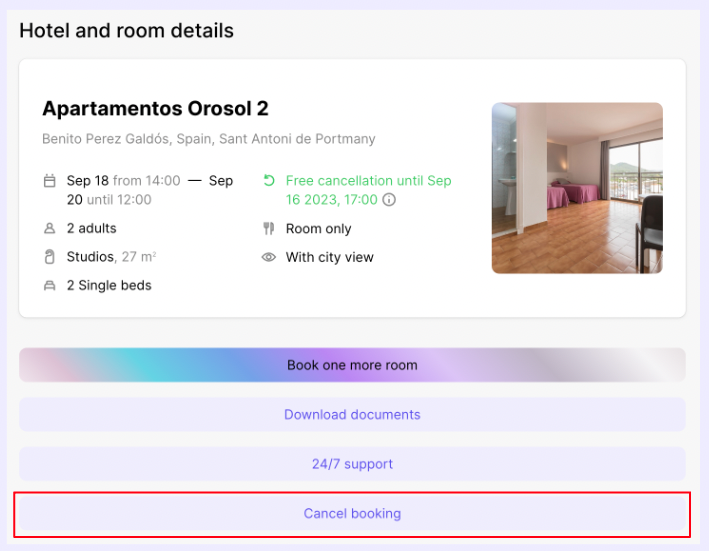
Task: Click Download documents
Action: tap(352, 414)
